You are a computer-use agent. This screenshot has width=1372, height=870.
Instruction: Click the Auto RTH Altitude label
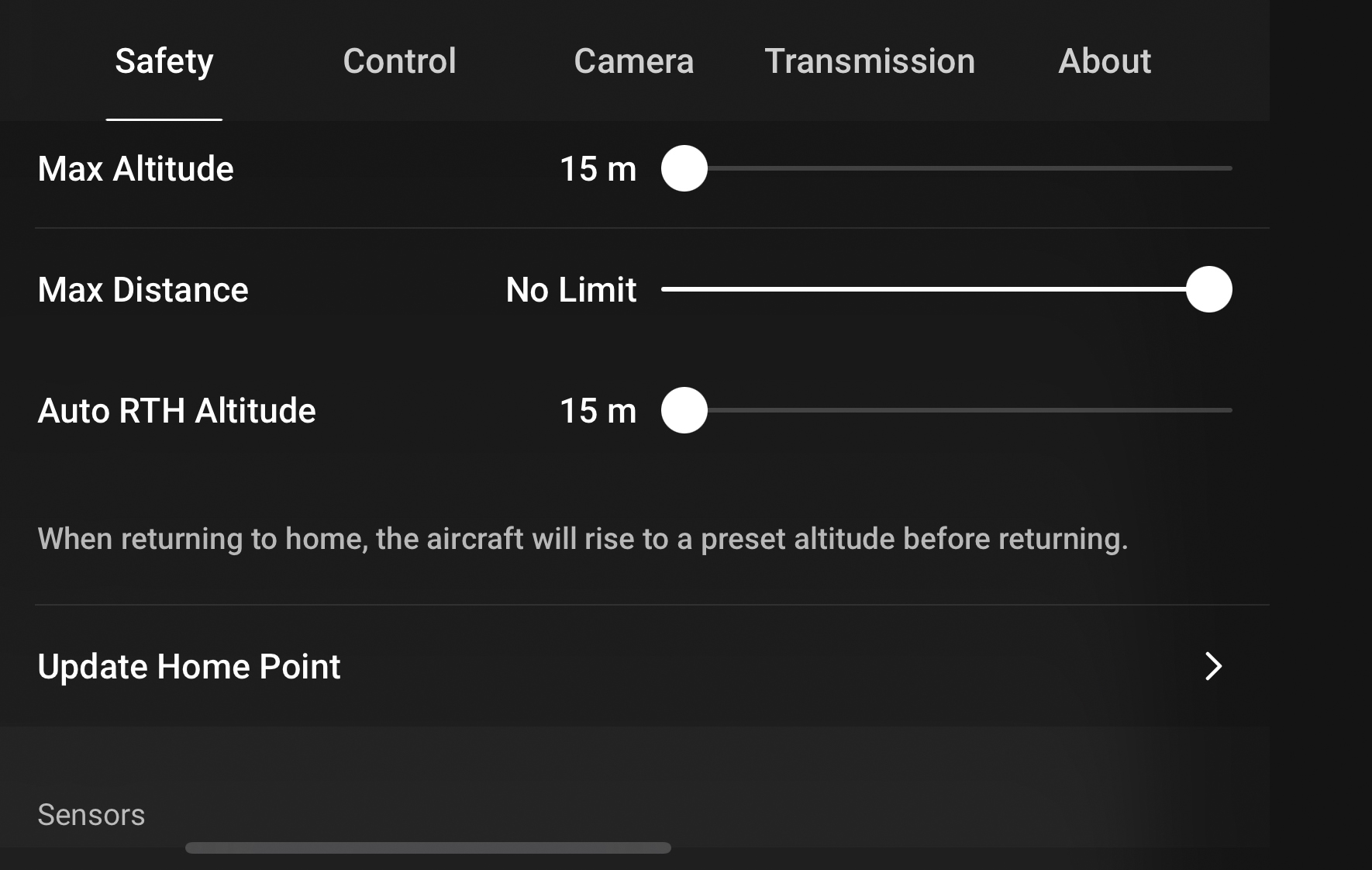[177, 411]
